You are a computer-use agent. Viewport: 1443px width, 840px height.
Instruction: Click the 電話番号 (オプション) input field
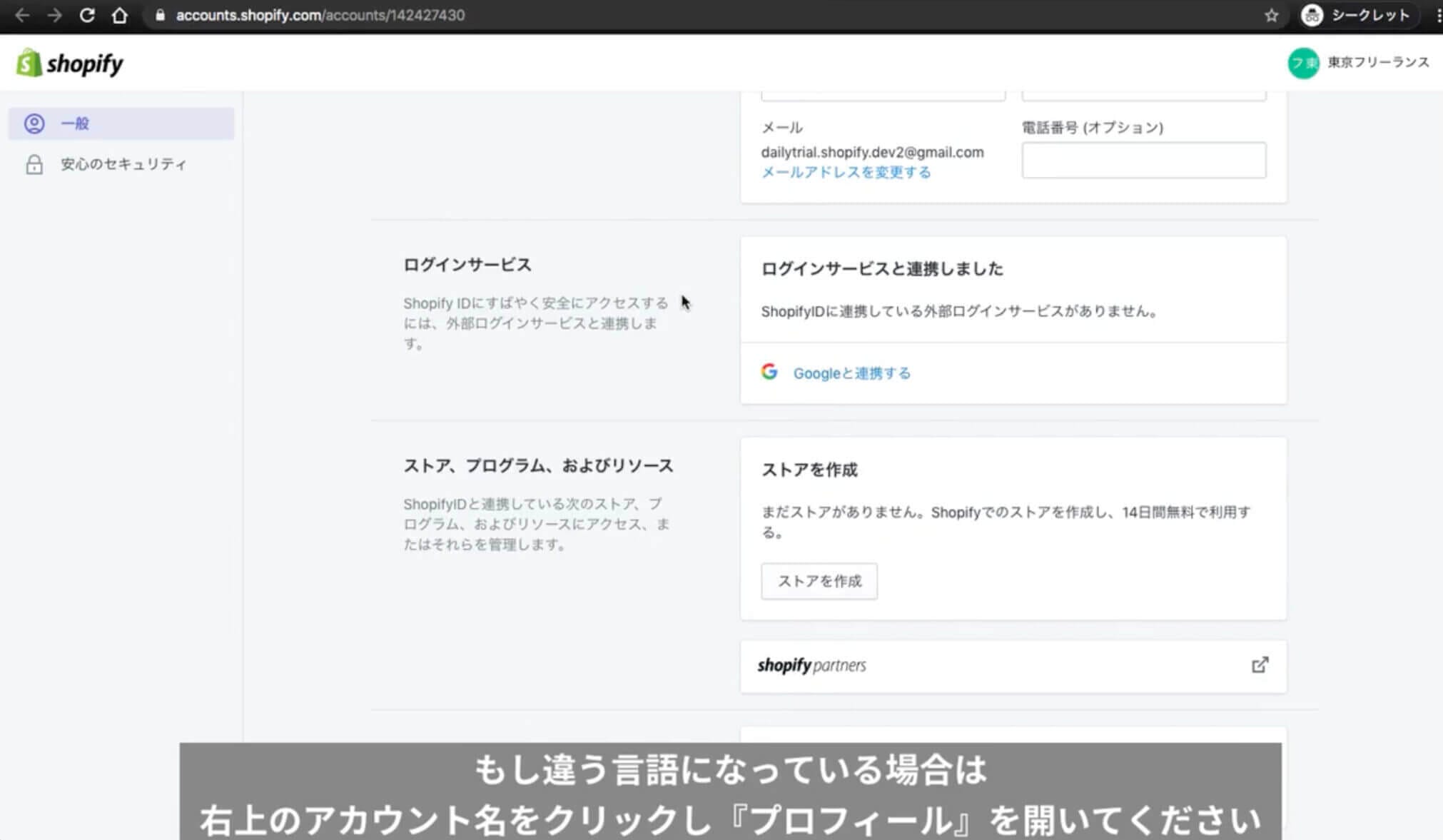(x=1143, y=160)
